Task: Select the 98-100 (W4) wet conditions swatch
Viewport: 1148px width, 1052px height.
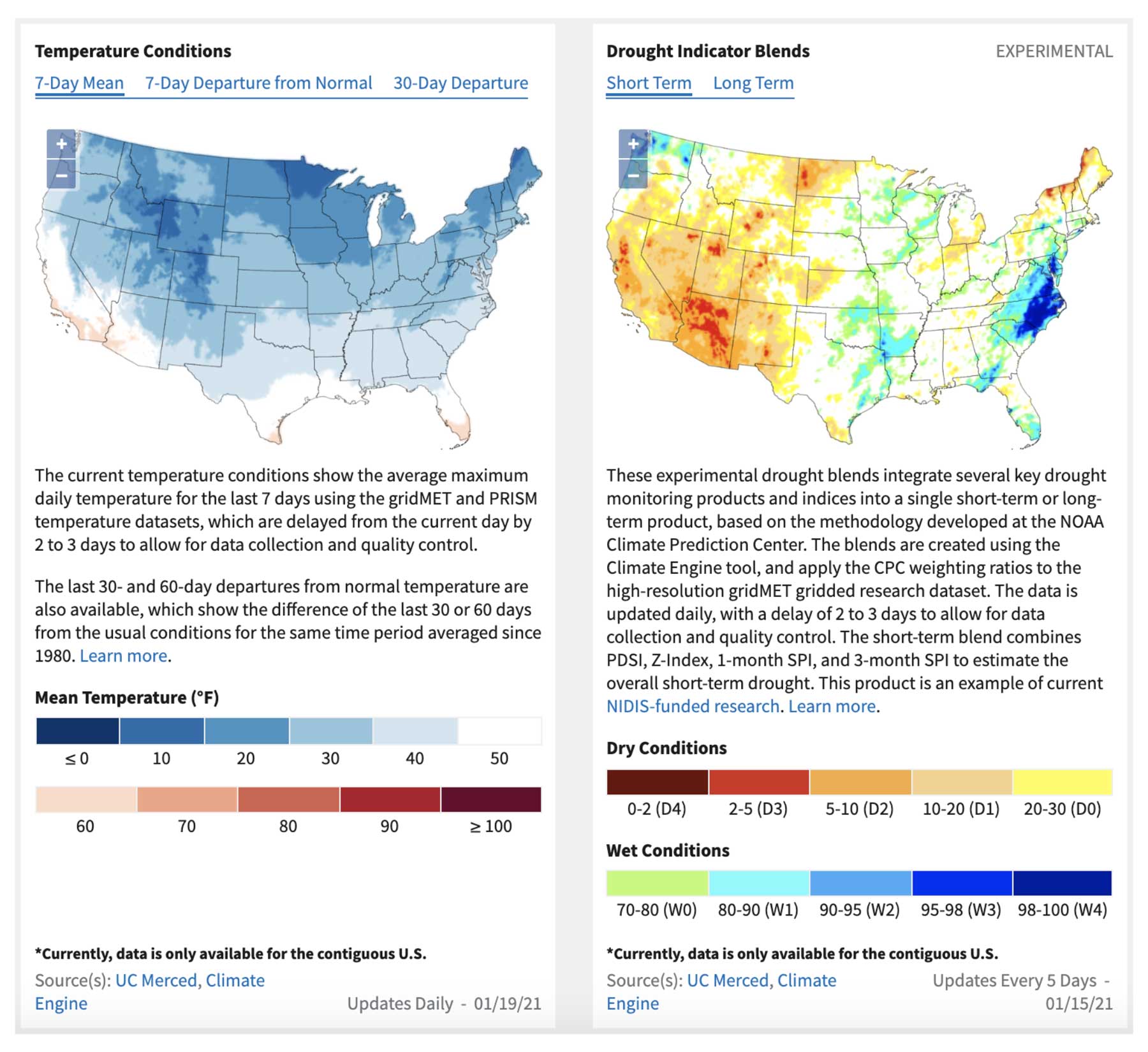Action: coord(1063,883)
